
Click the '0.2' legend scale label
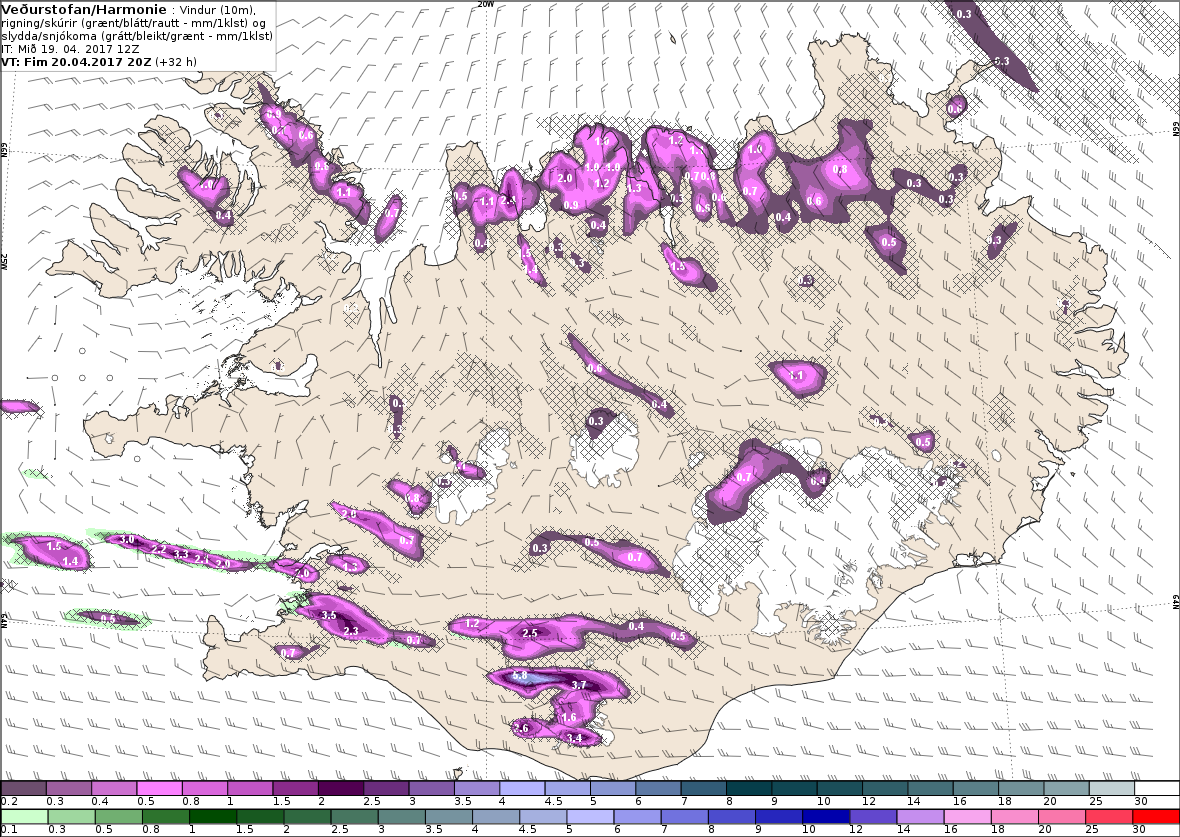[10, 802]
